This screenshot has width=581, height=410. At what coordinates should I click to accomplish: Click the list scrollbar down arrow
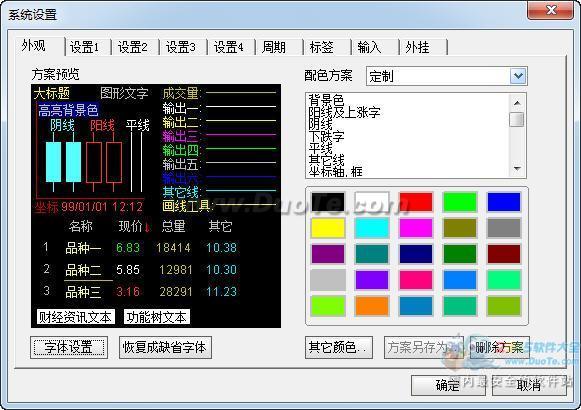(517, 169)
